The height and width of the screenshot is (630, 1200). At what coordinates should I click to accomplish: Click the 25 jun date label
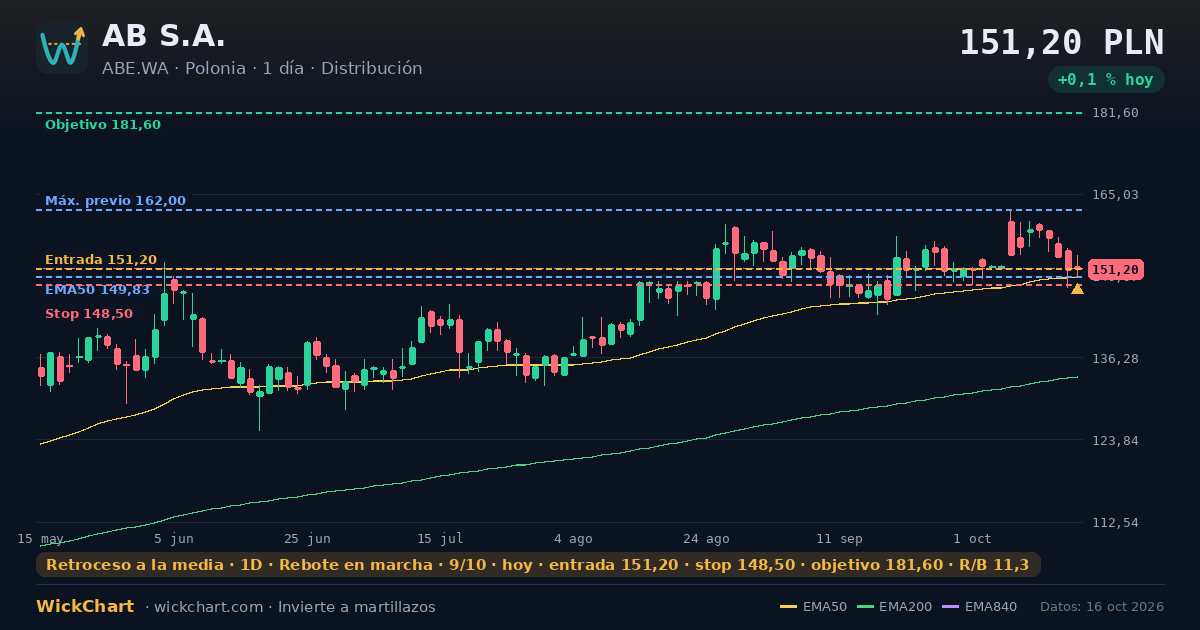coord(307,538)
